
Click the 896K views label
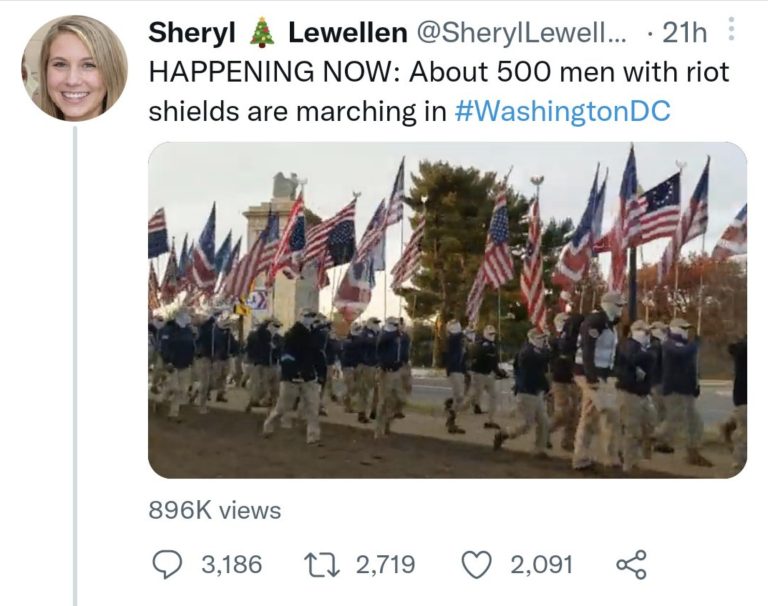pos(215,510)
